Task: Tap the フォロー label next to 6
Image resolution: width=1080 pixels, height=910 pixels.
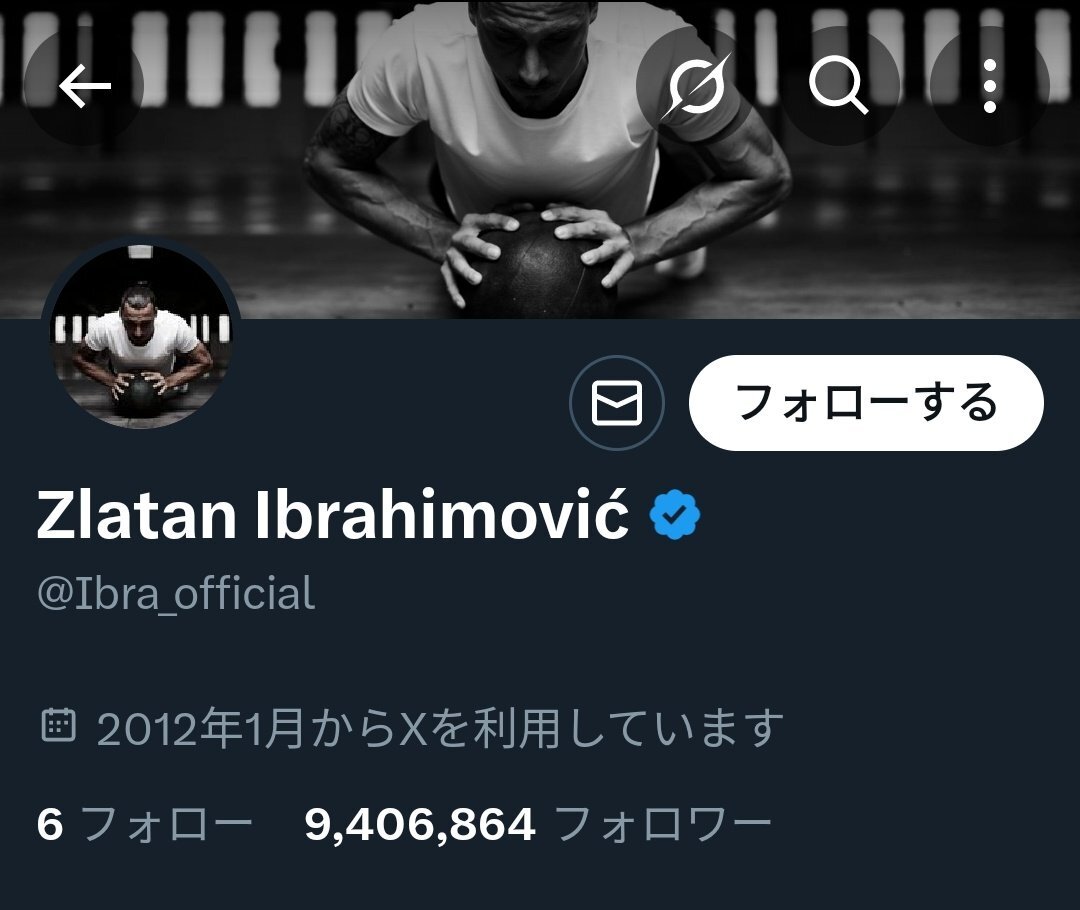Action: coord(167,824)
